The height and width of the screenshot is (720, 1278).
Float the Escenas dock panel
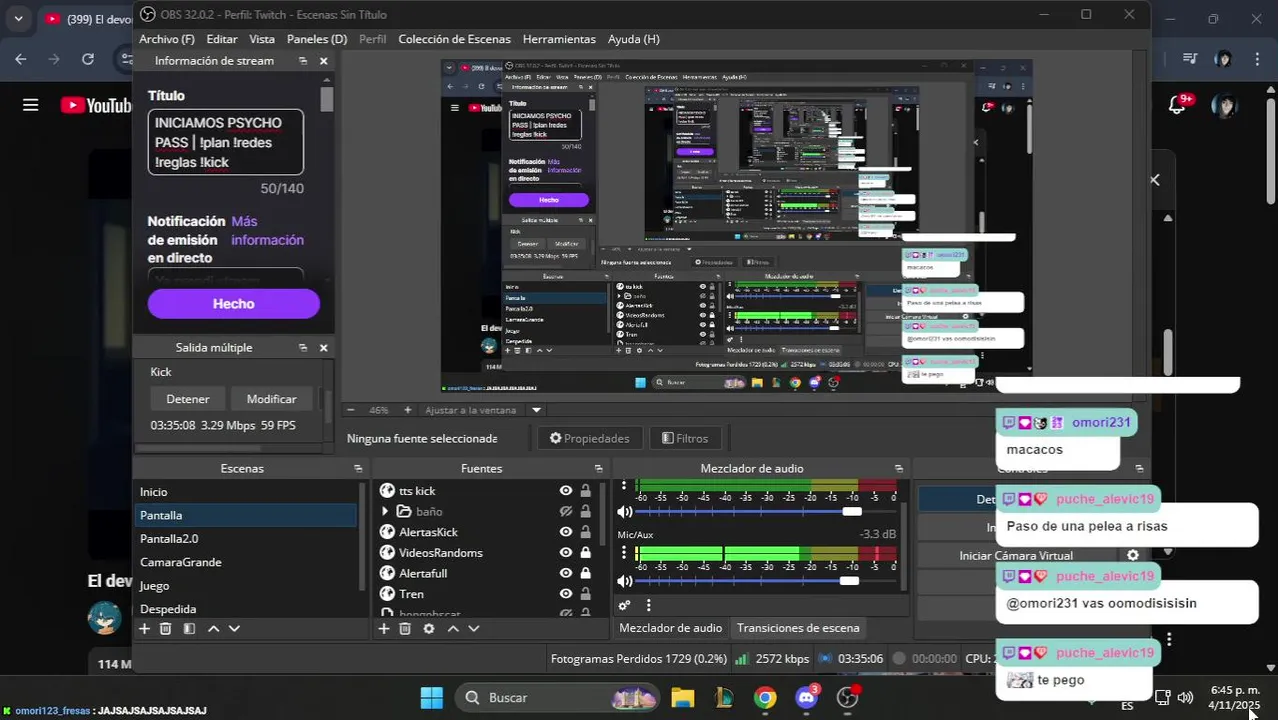pos(358,469)
